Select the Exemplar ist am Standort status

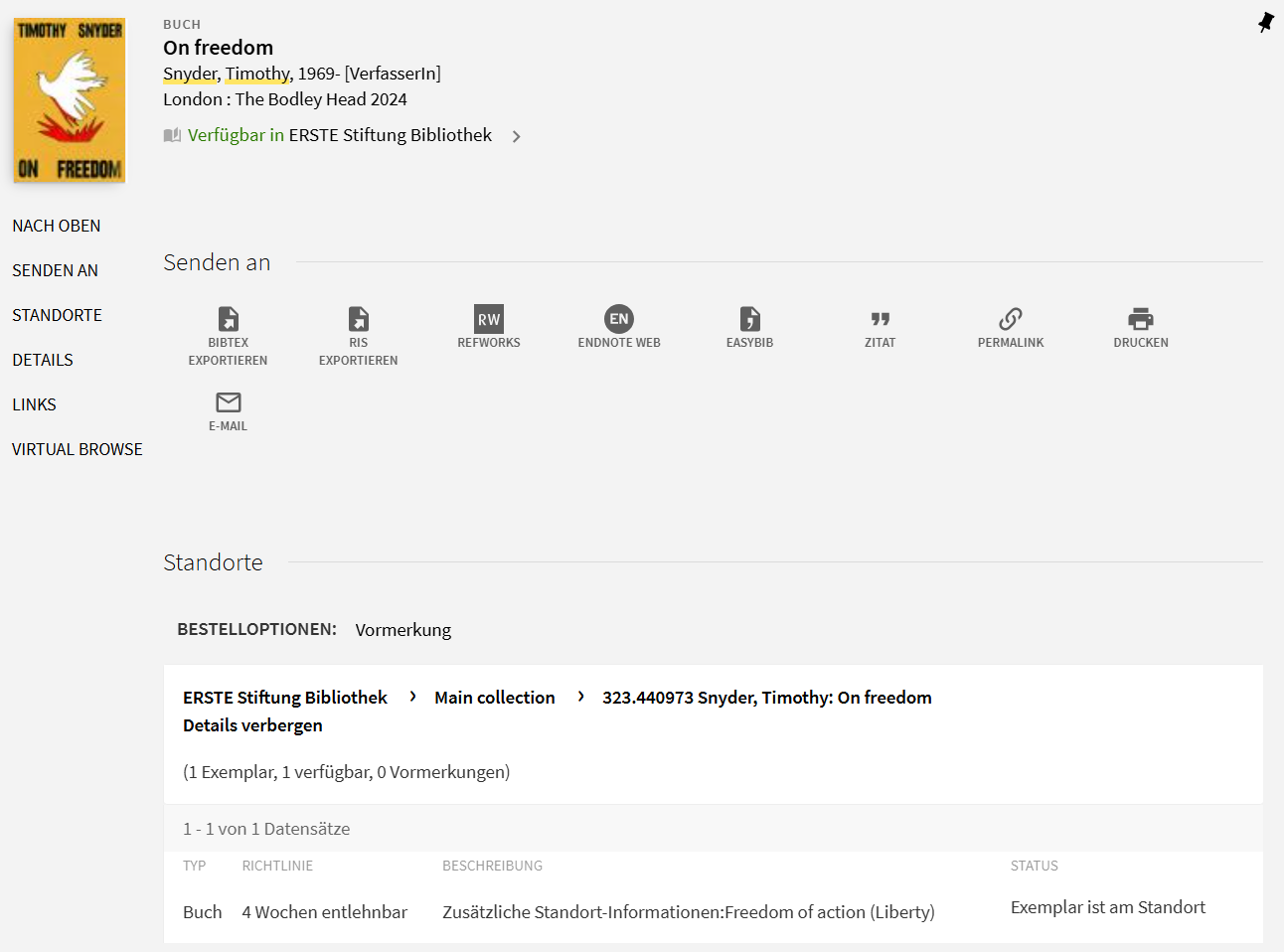[x=1108, y=907]
